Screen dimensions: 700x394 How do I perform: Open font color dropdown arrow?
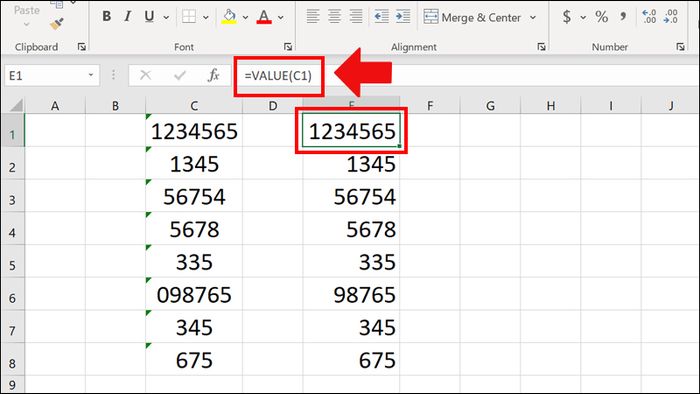click(x=280, y=17)
